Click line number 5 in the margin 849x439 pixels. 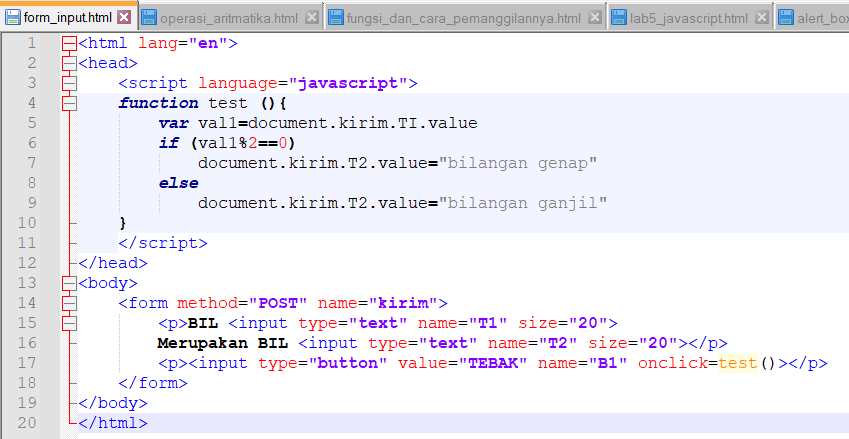[31, 123]
